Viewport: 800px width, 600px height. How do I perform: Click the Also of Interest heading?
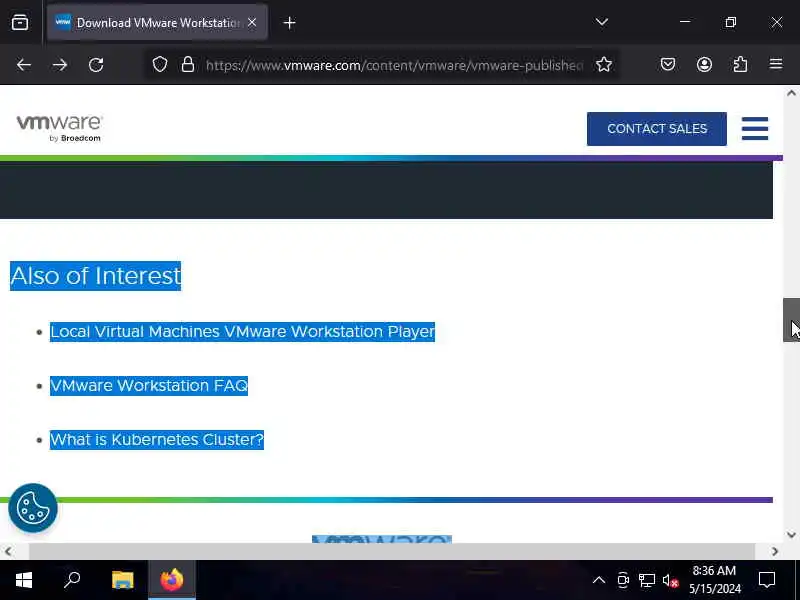tap(95, 276)
